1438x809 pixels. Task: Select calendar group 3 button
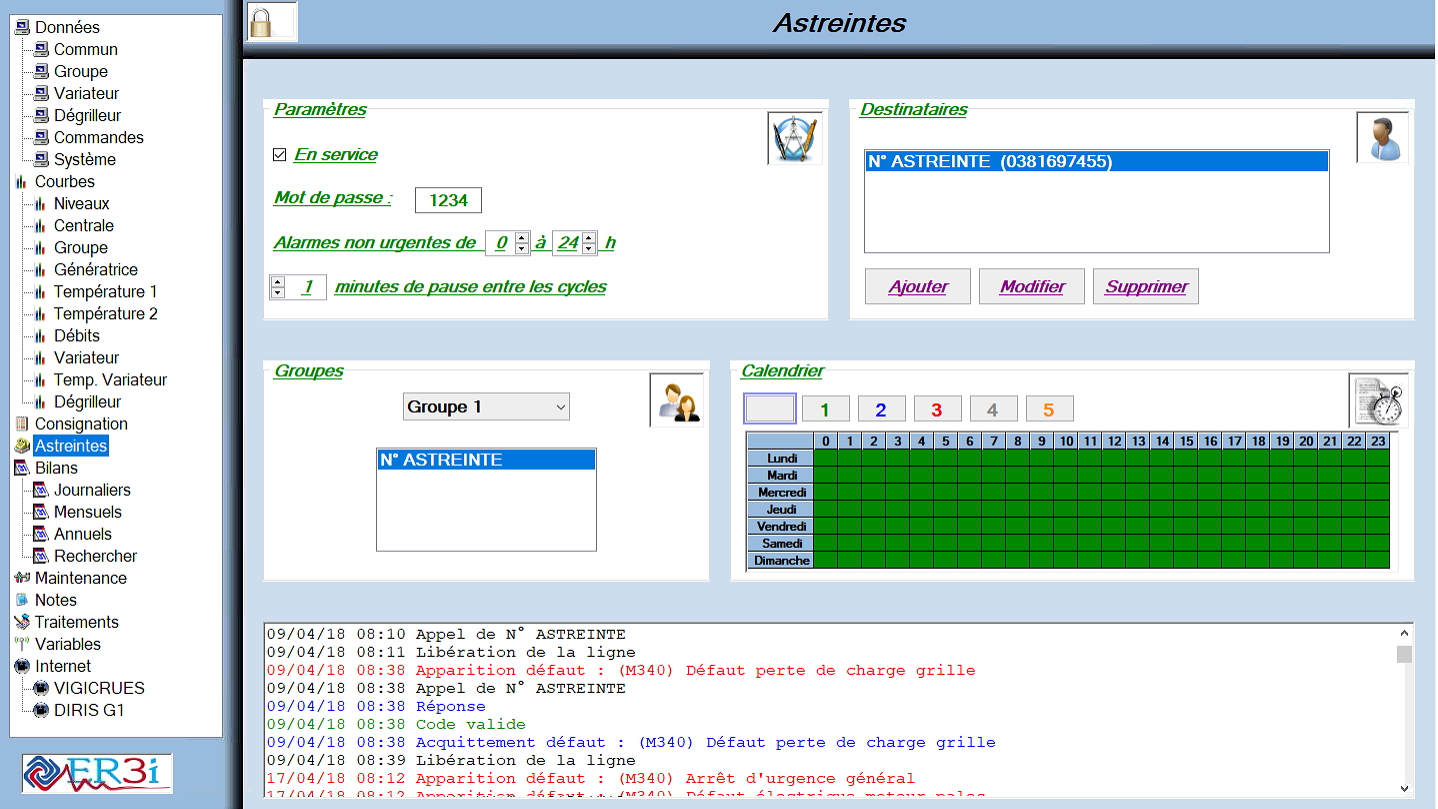pos(937,408)
